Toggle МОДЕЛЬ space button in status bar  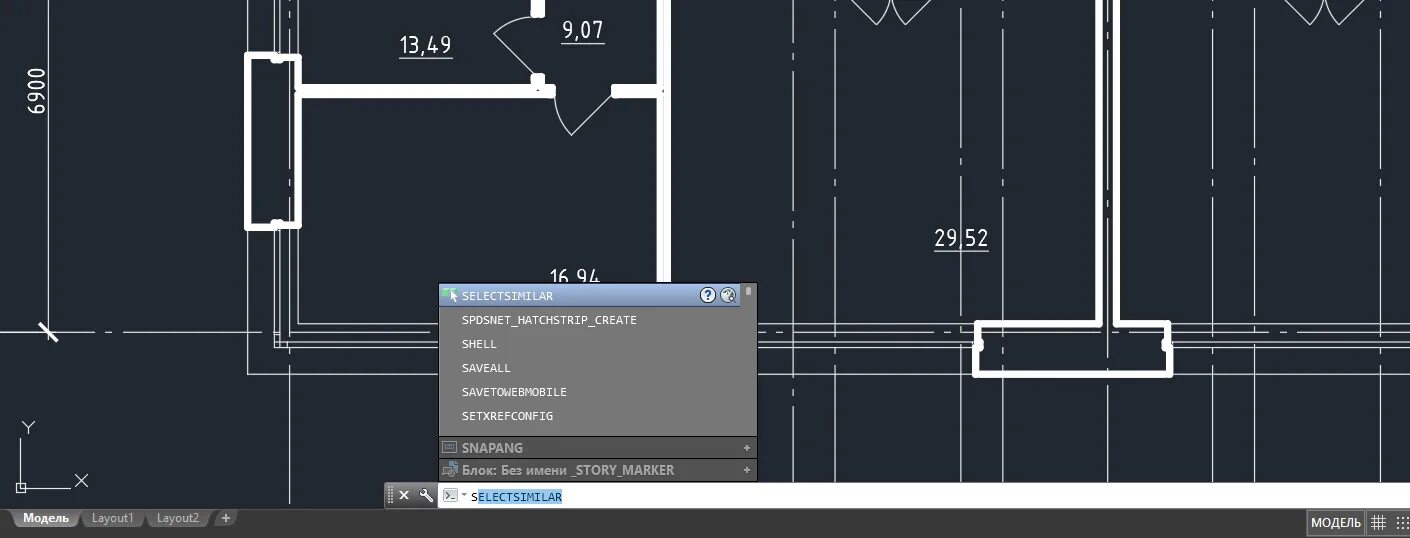[1336, 523]
